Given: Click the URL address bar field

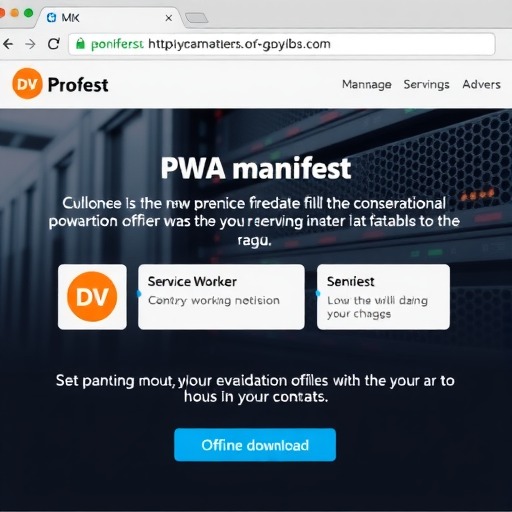Looking at the screenshot, I should pyautogui.click(x=282, y=44).
